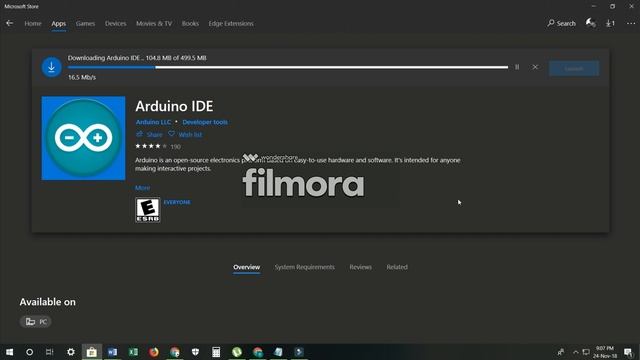Cancel the Arduino IDE download
The width and height of the screenshot is (640, 360).
(535, 67)
